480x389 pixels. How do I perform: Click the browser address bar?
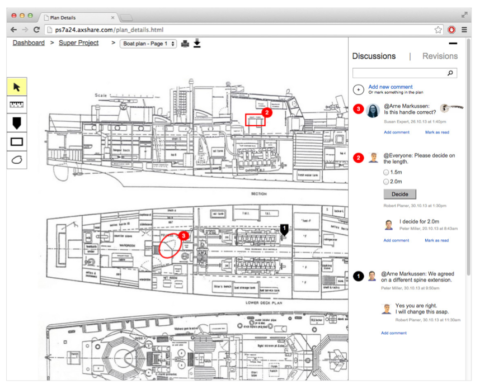(238, 30)
